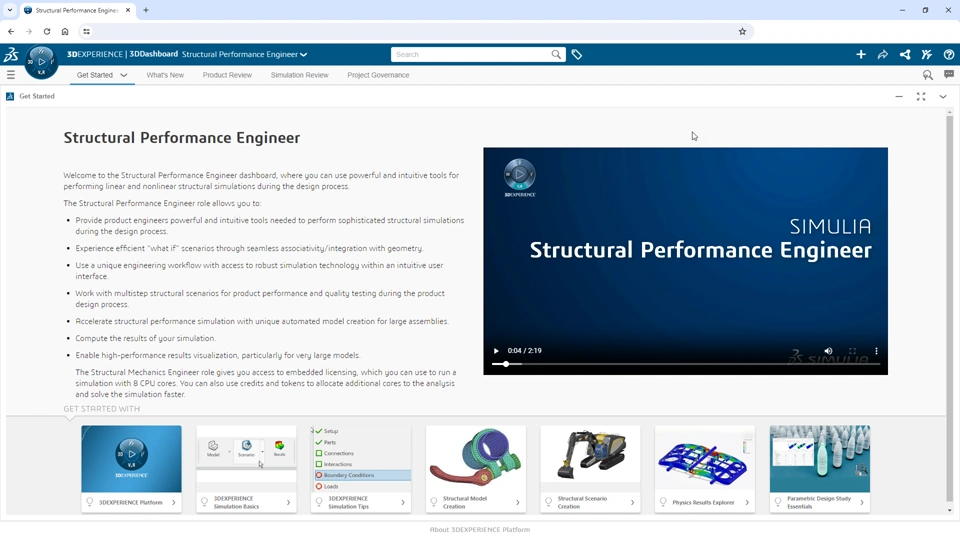
Task: Reload the browser page
Action: click(47, 31)
